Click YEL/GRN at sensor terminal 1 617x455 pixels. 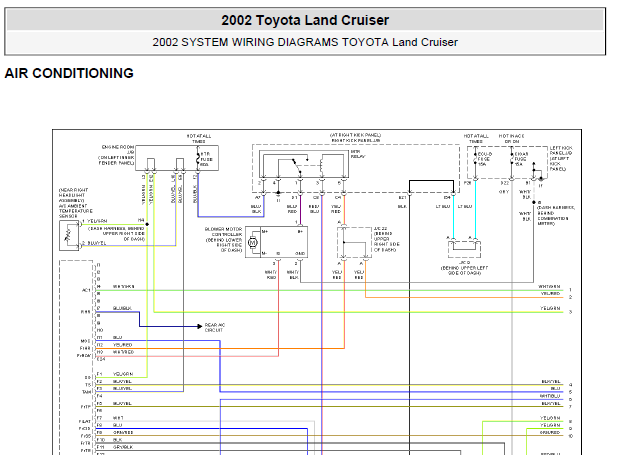[97, 221]
